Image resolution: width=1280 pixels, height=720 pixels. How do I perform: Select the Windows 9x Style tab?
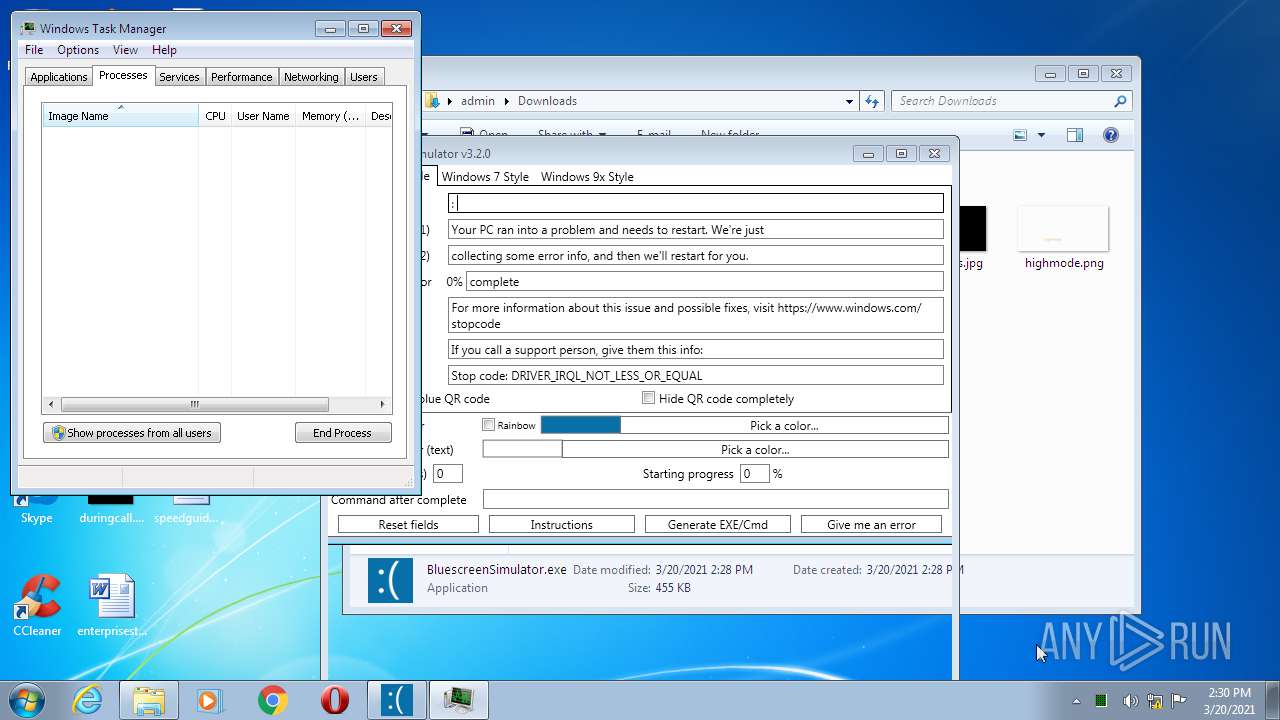tap(587, 177)
